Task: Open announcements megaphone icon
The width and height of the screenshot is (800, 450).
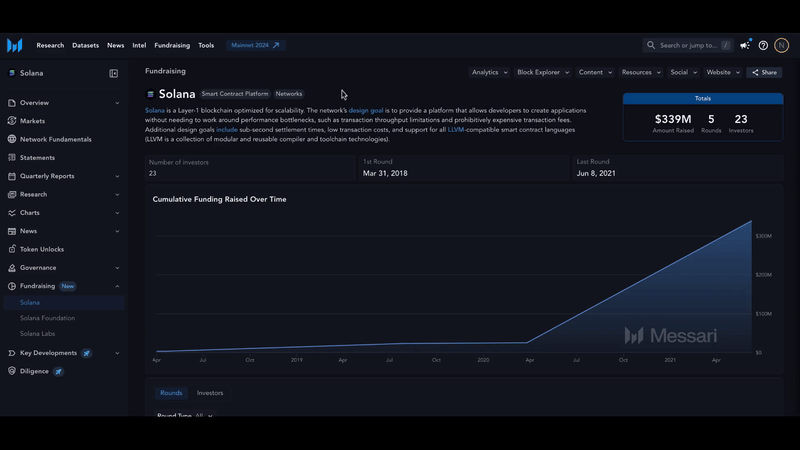Action: coord(745,45)
